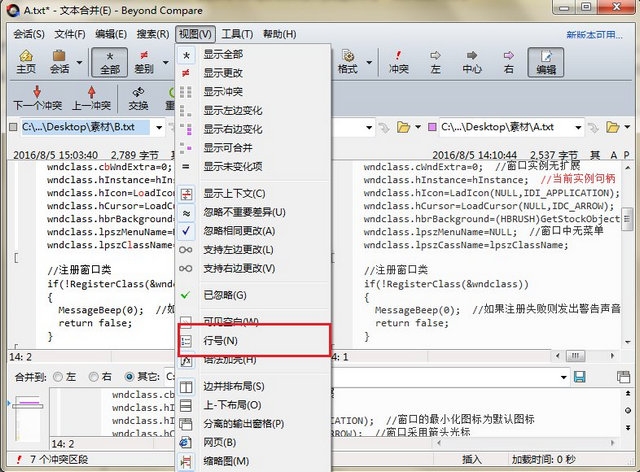Open merge output path dropdown arrow
This screenshot has height=472, width=640.
[563, 377]
